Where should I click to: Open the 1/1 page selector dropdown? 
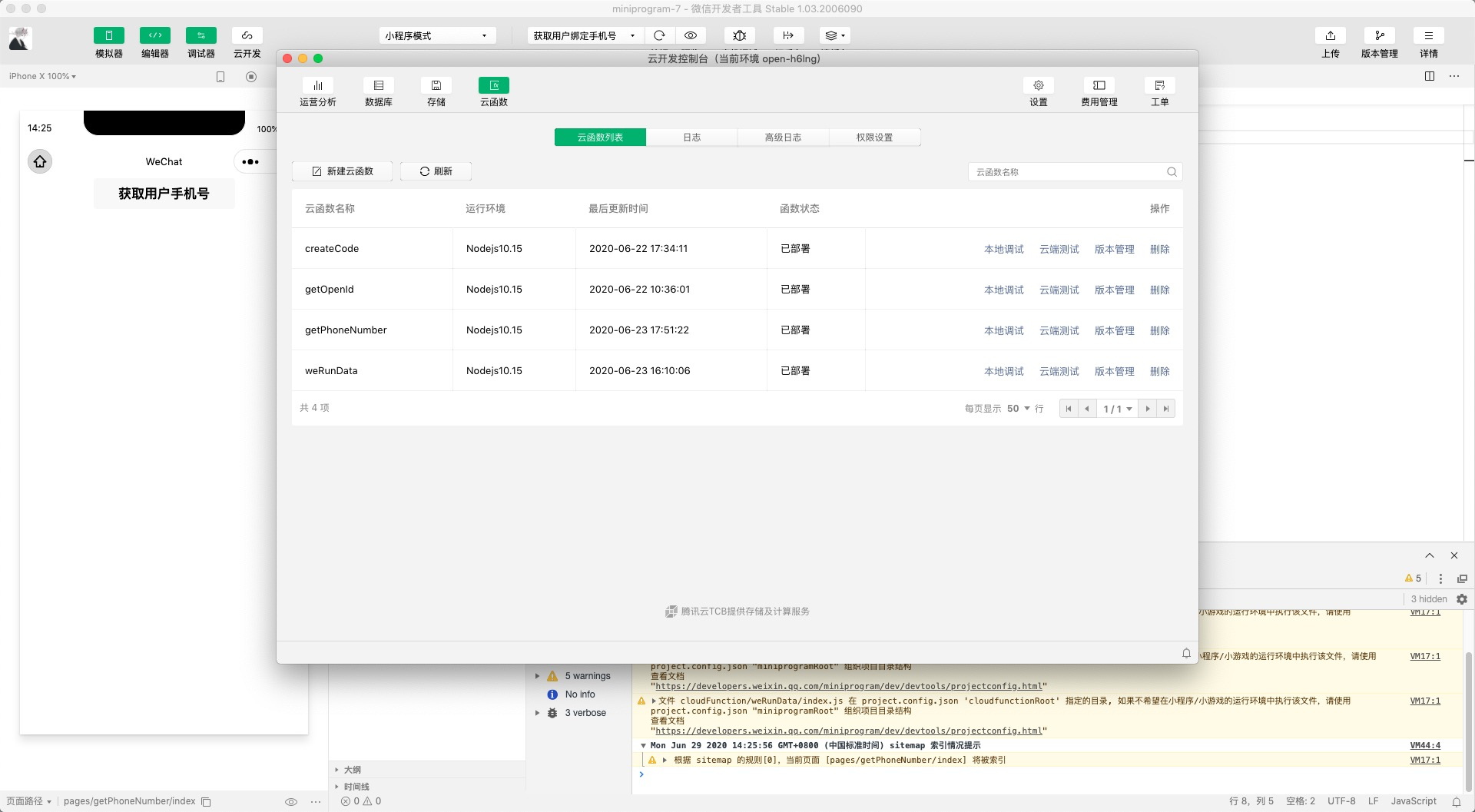point(1118,409)
